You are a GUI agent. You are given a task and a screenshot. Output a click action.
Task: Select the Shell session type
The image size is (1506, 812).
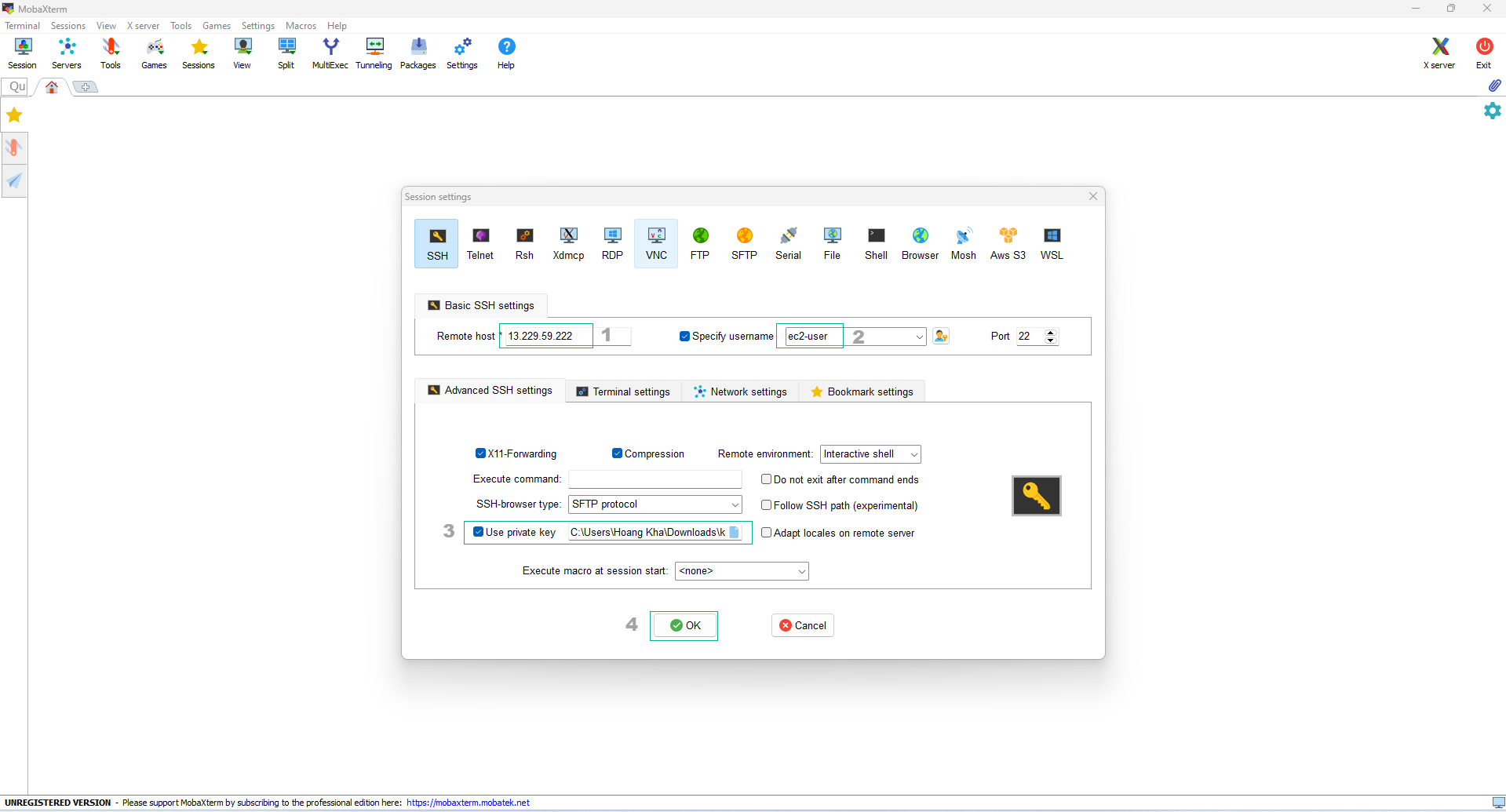tap(876, 244)
